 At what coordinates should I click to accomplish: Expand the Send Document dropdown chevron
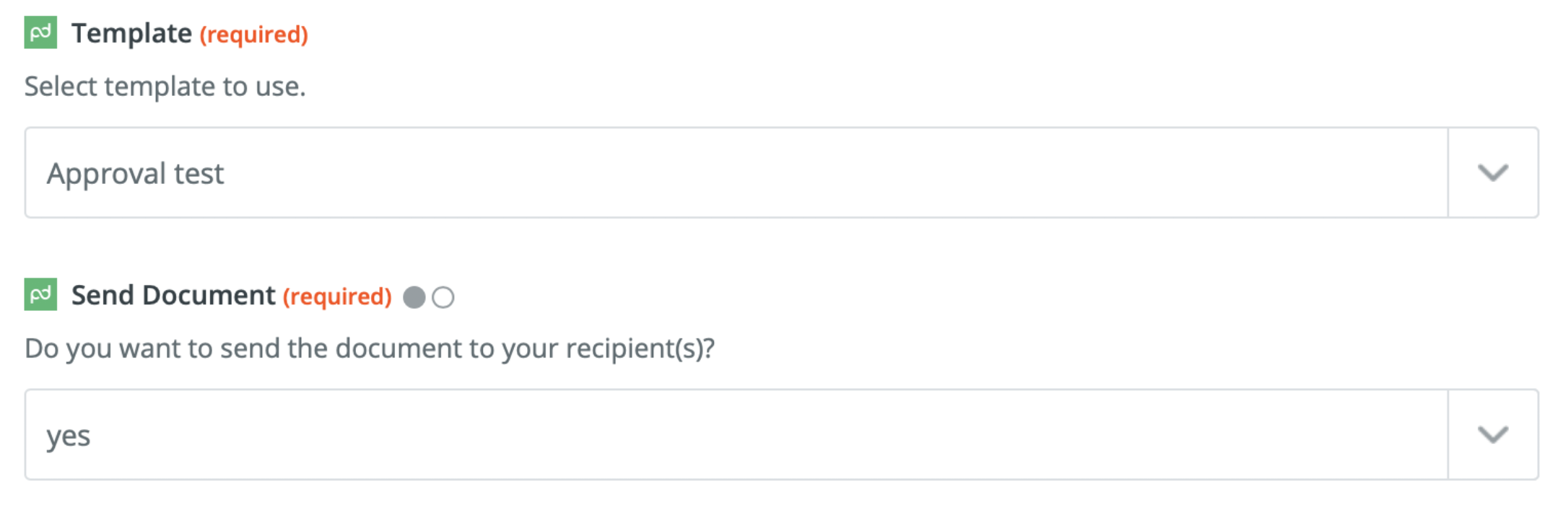[1492, 435]
